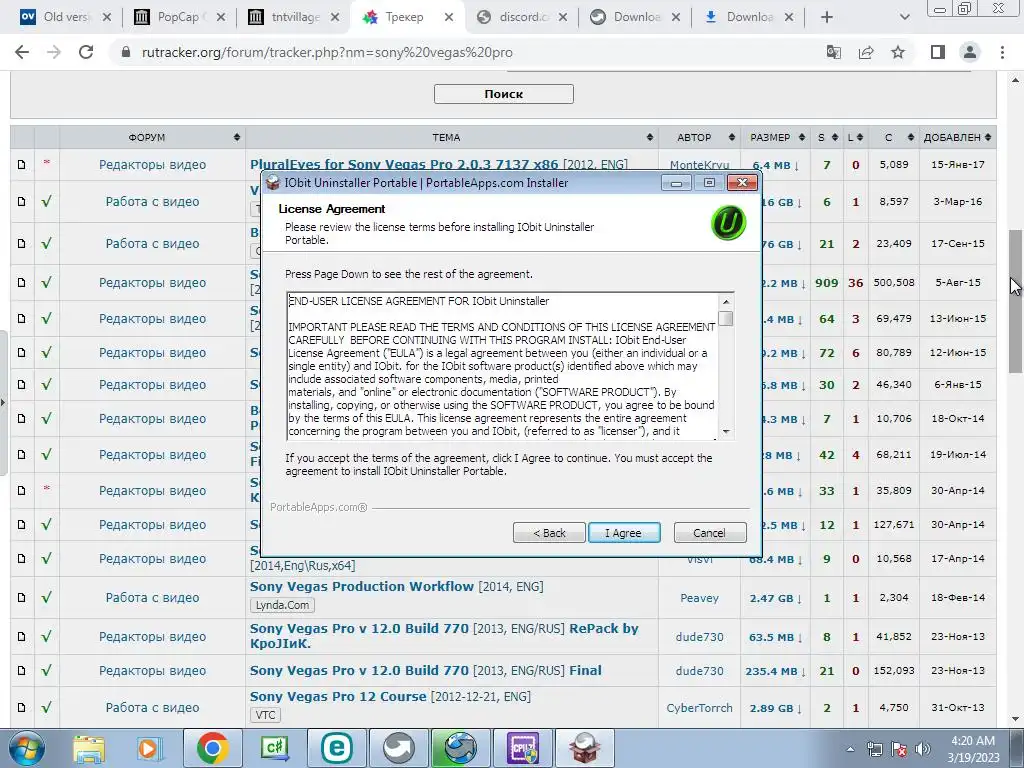The height and width of the screenshot is (768, 1024).
Task: Open Sony Vegas Pro 12 Course topic
Action: 338,696
